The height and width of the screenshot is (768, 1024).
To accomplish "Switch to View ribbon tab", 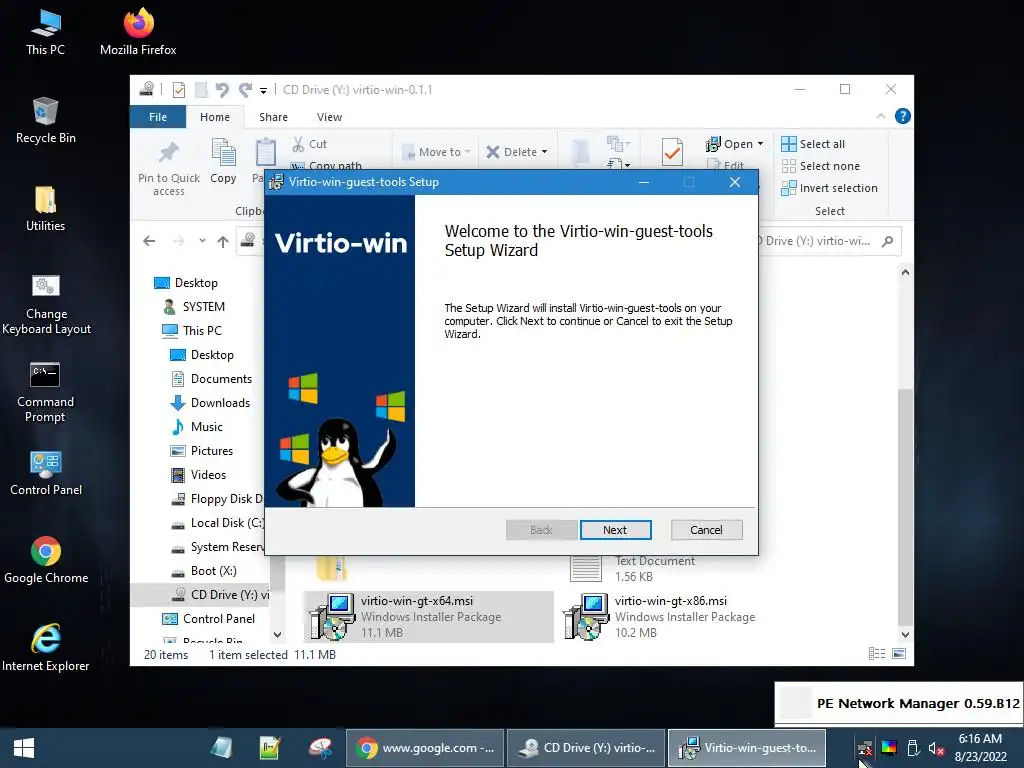I will point(329,117).
